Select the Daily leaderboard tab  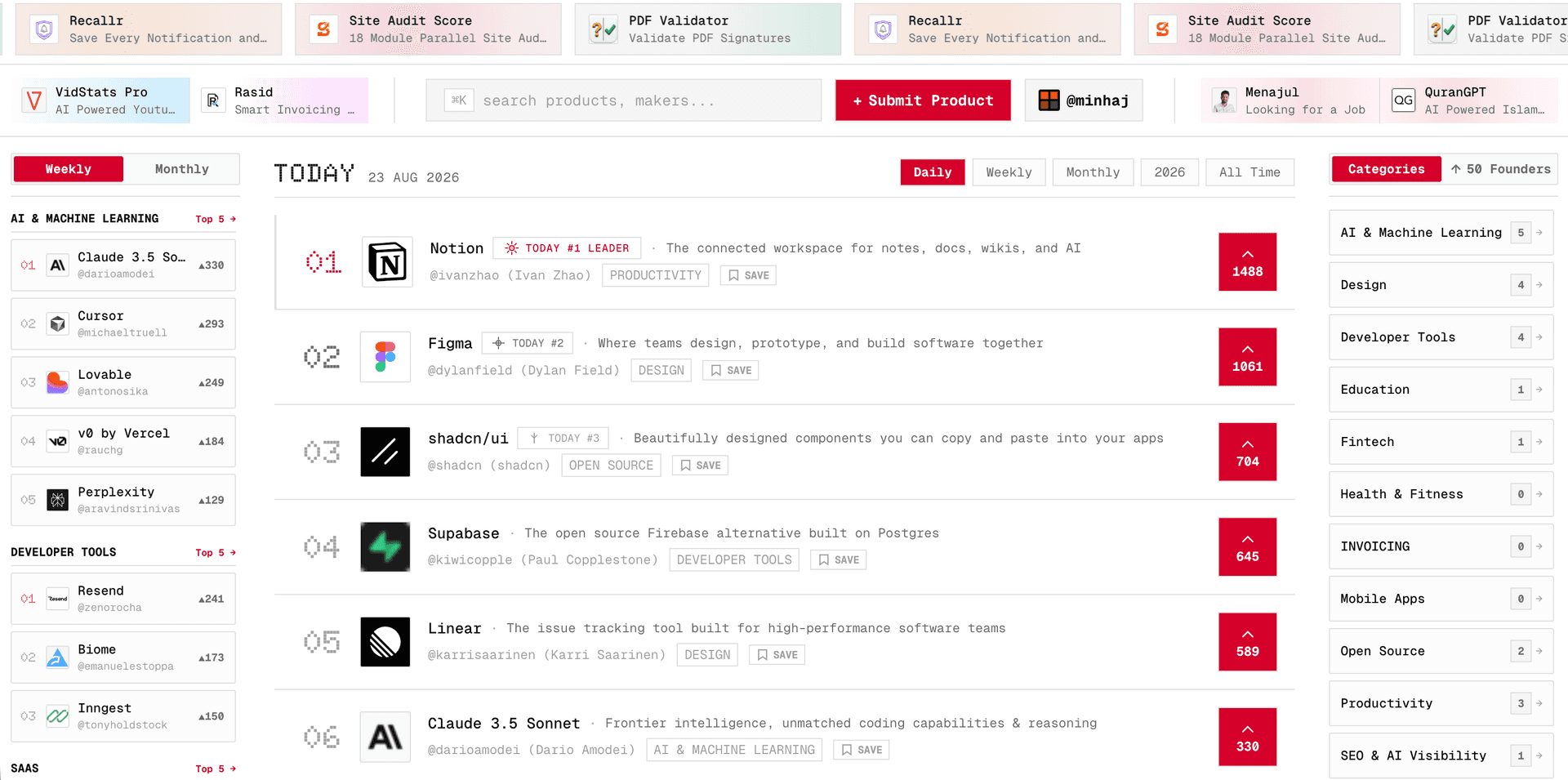933,172
